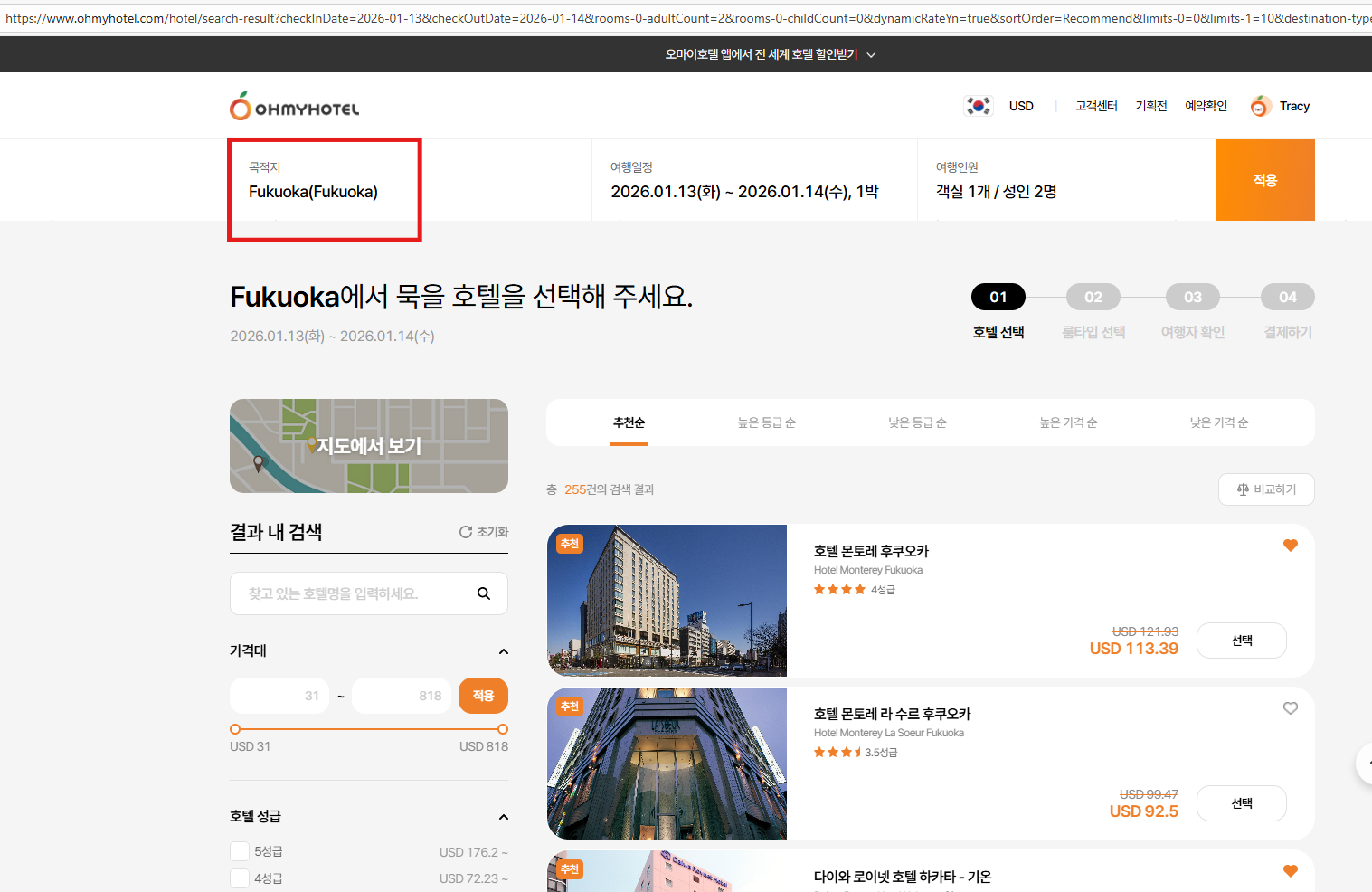
Task: Collapse the 호텔 성급 section
Action: coord(504,817)
